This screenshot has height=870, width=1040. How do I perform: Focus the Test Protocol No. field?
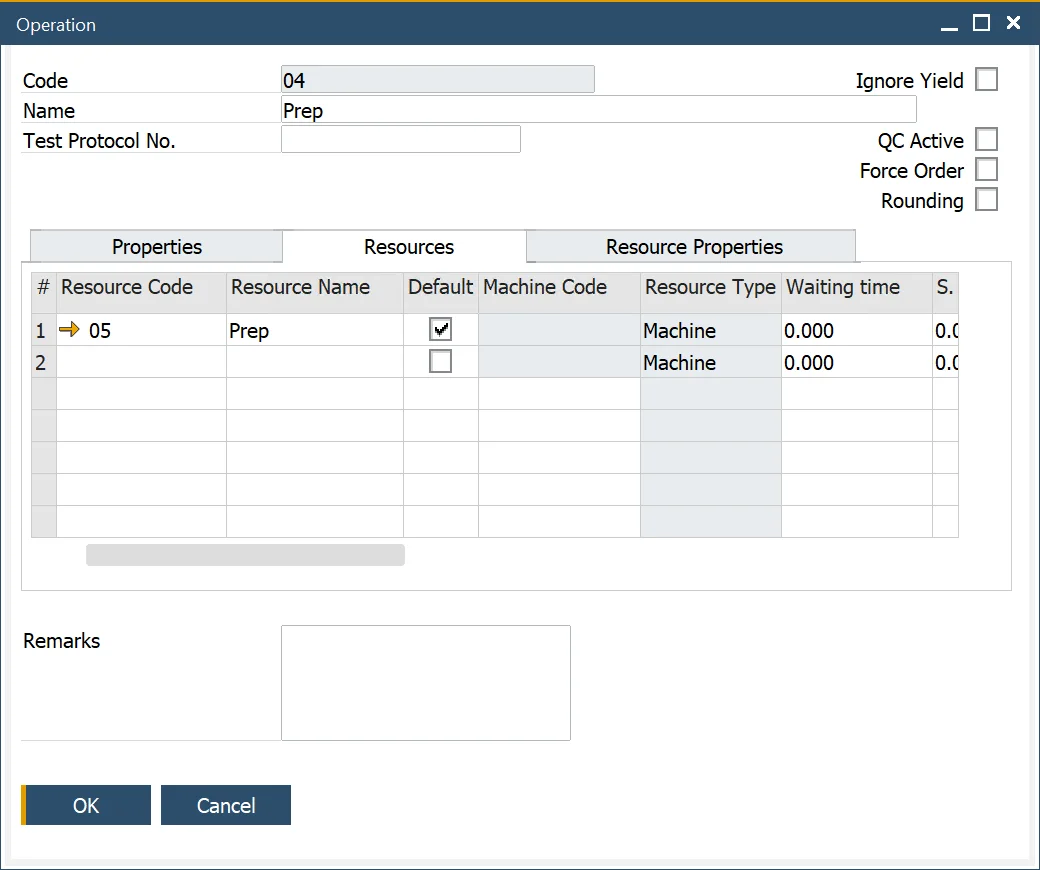coord(400,140)
